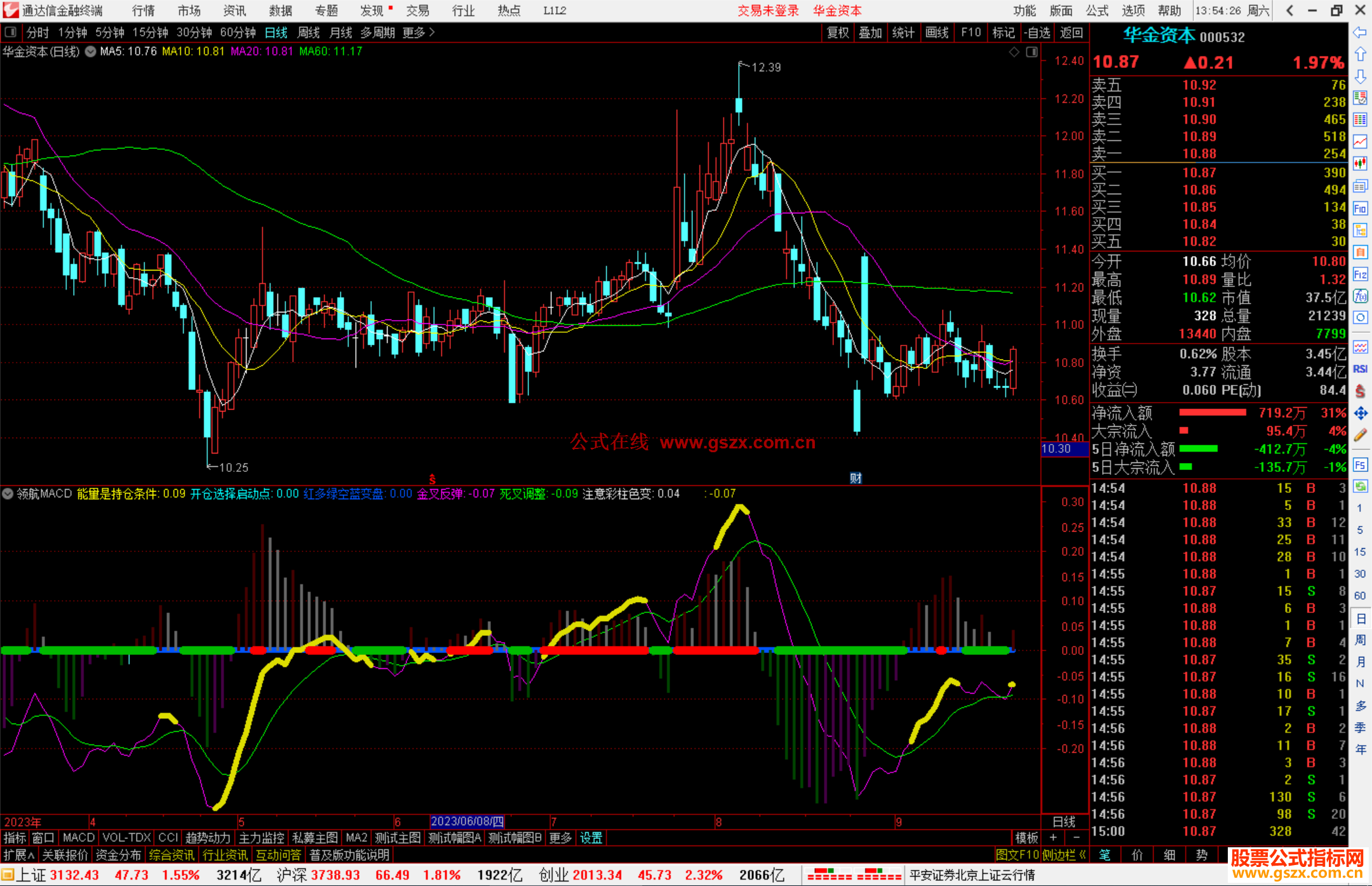
Task: Open the formula f(x) sidebar icon
Action: click(1360, 297)
